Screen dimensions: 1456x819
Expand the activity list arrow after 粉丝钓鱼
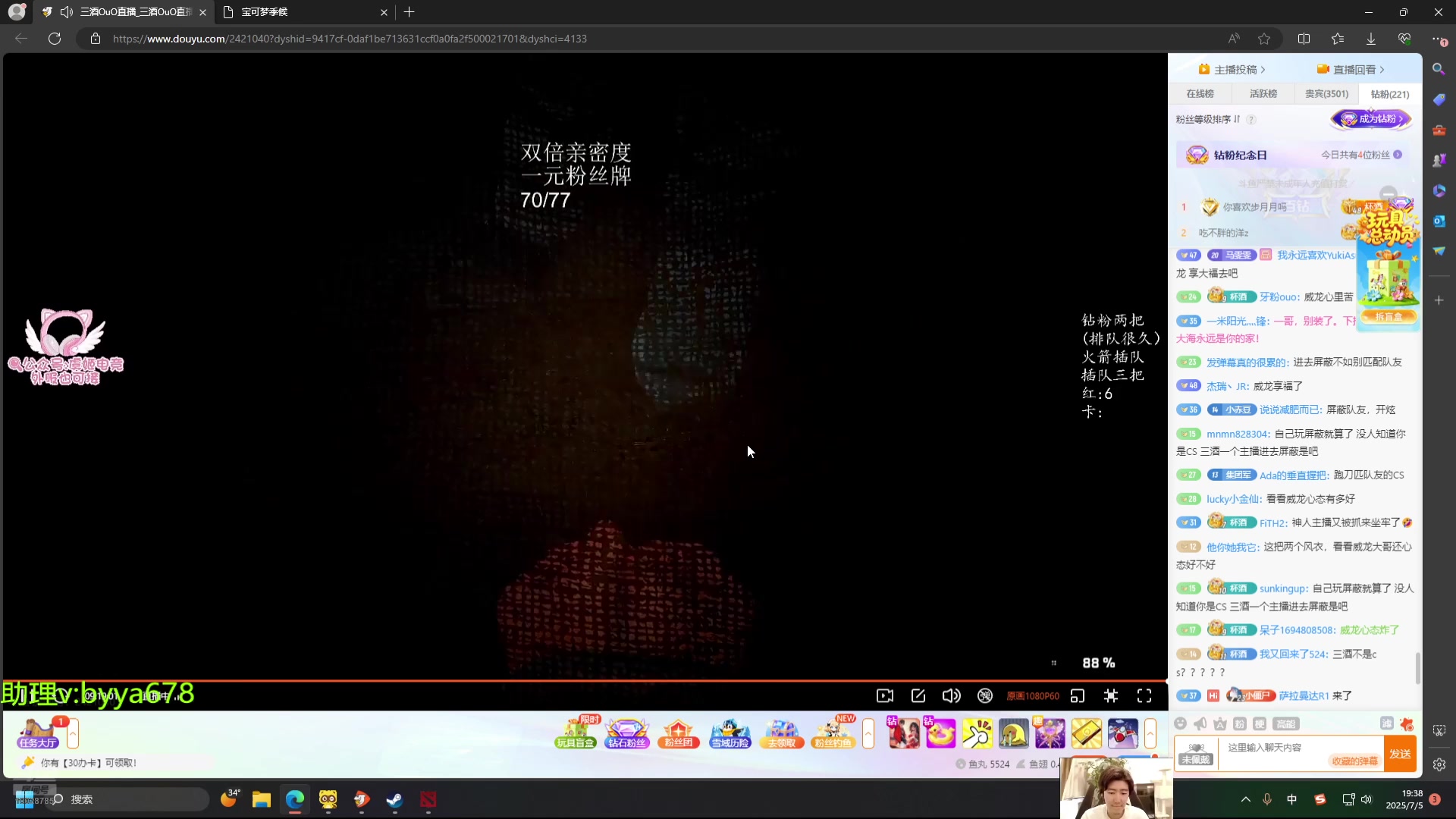(x=868, y=733)
